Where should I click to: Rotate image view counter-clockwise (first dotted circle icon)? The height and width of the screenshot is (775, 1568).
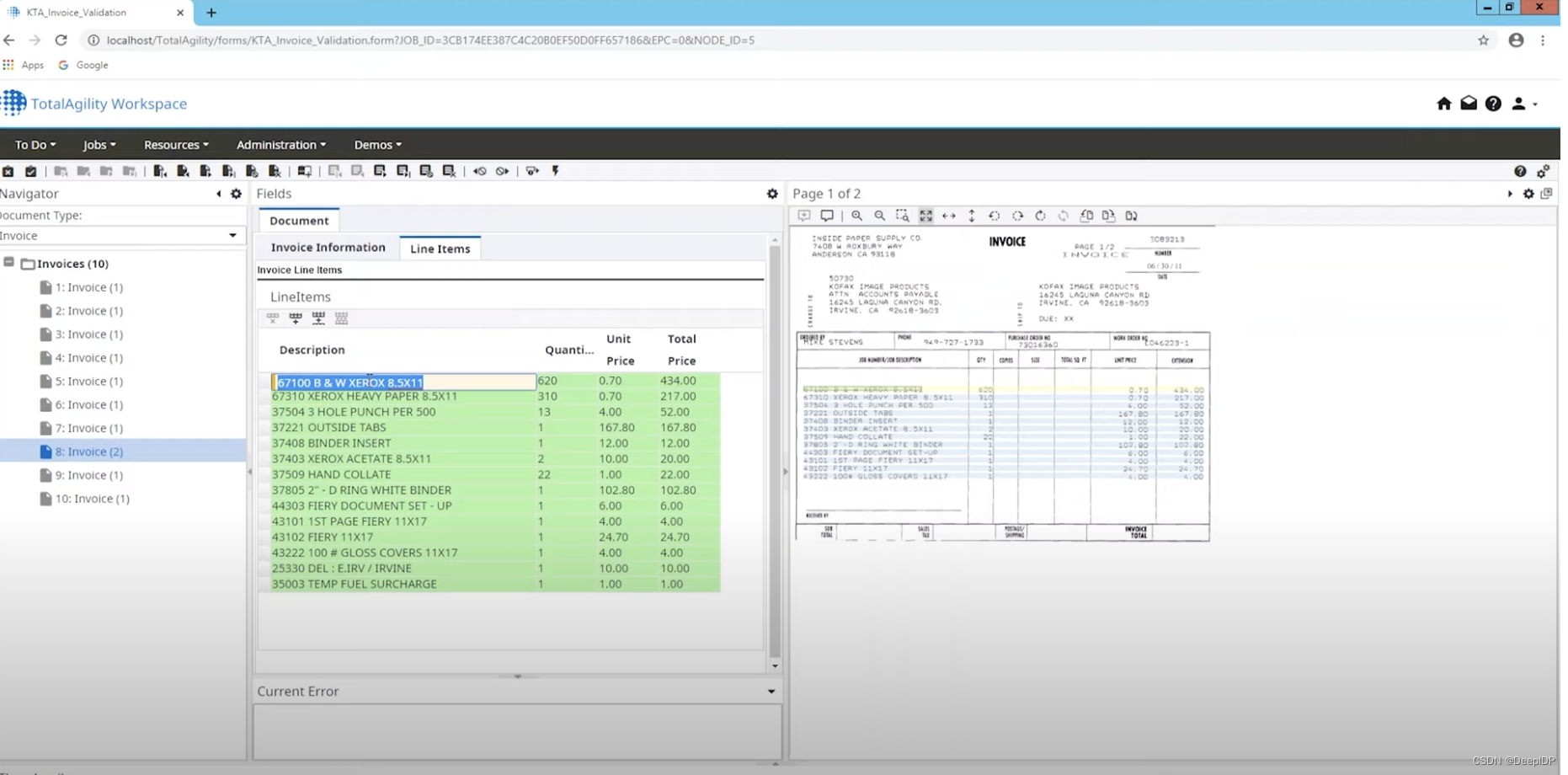pyautogui.click(x=995, y=216)
